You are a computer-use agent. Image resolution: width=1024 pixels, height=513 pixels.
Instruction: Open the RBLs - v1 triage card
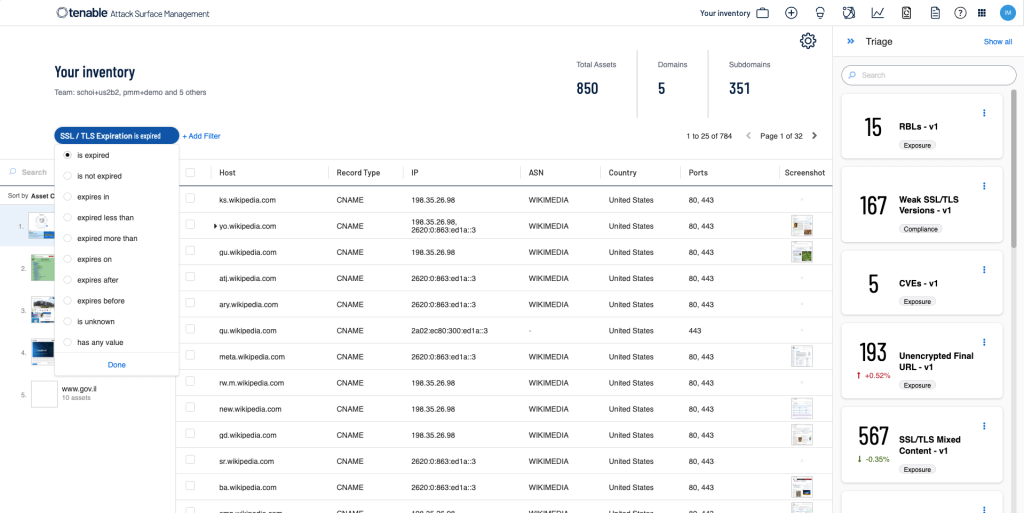point(921,126)
